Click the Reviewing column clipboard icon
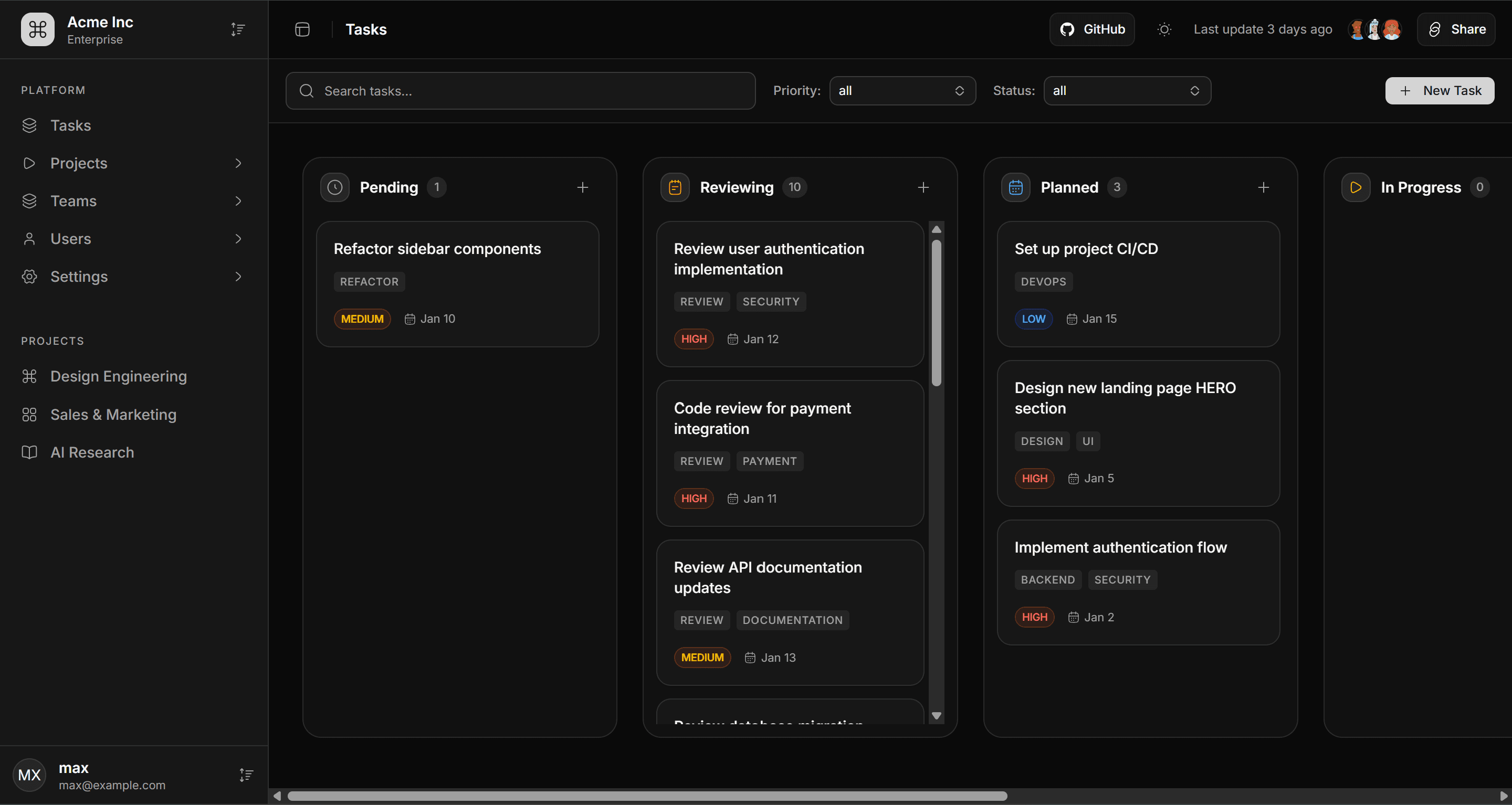This screenshot has height=805, width=1512. pyautogui.click(x=675, y=187)
